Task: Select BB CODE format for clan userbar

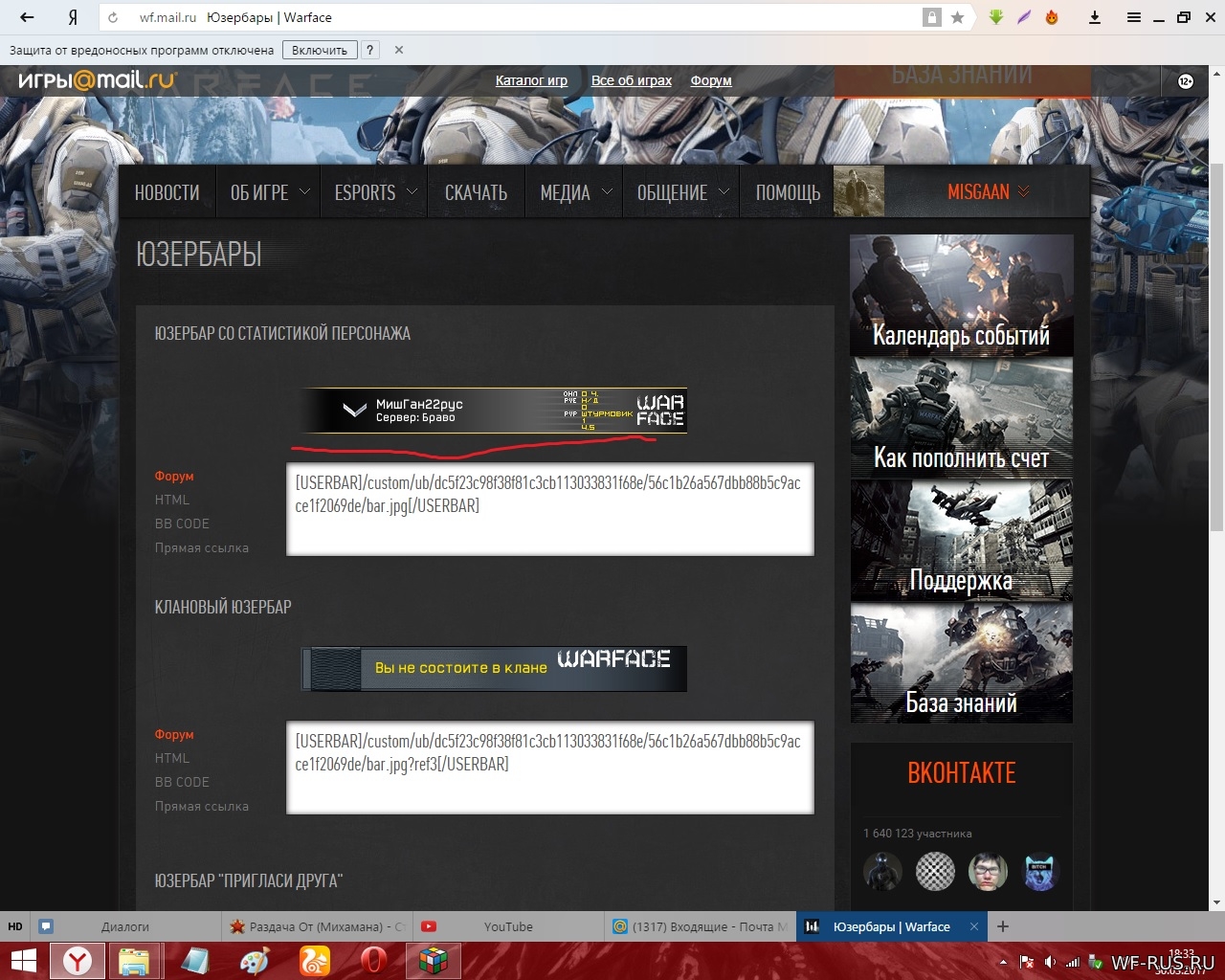Action: tap(182, 782)
